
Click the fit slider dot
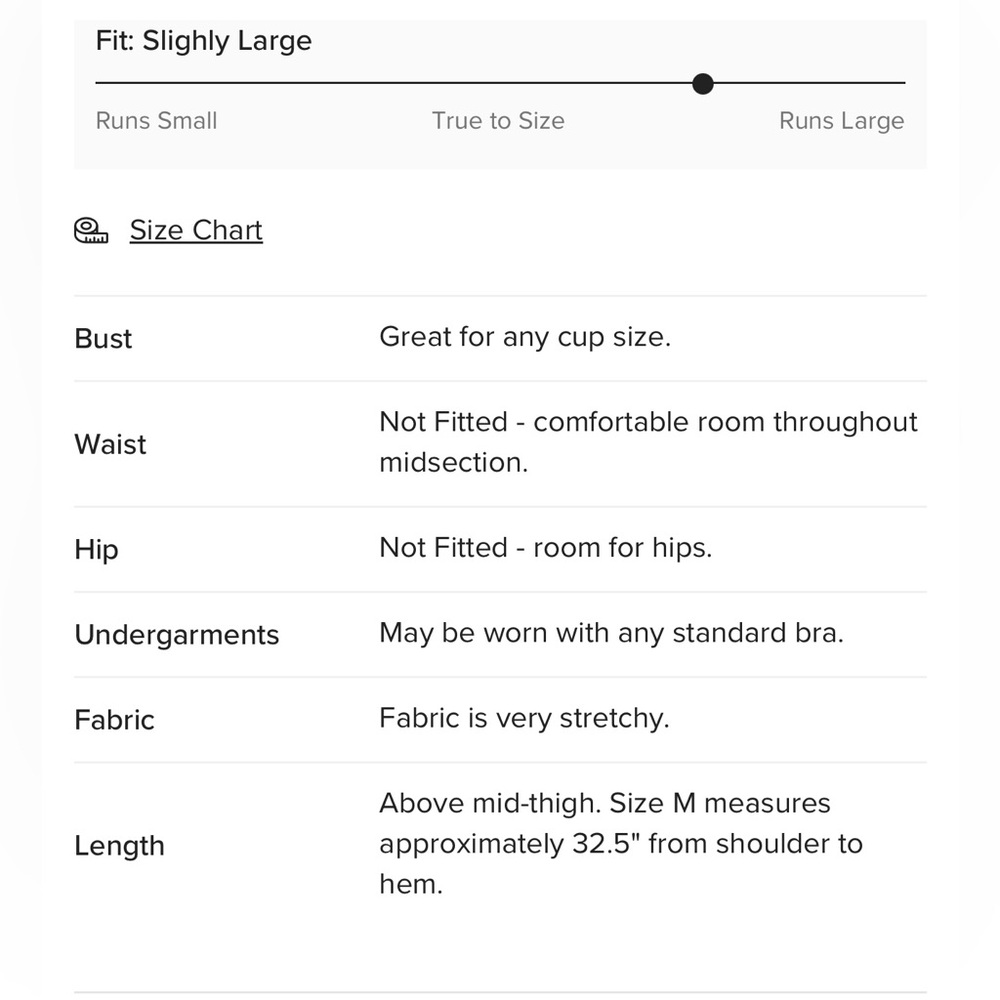tap(702, 84)
